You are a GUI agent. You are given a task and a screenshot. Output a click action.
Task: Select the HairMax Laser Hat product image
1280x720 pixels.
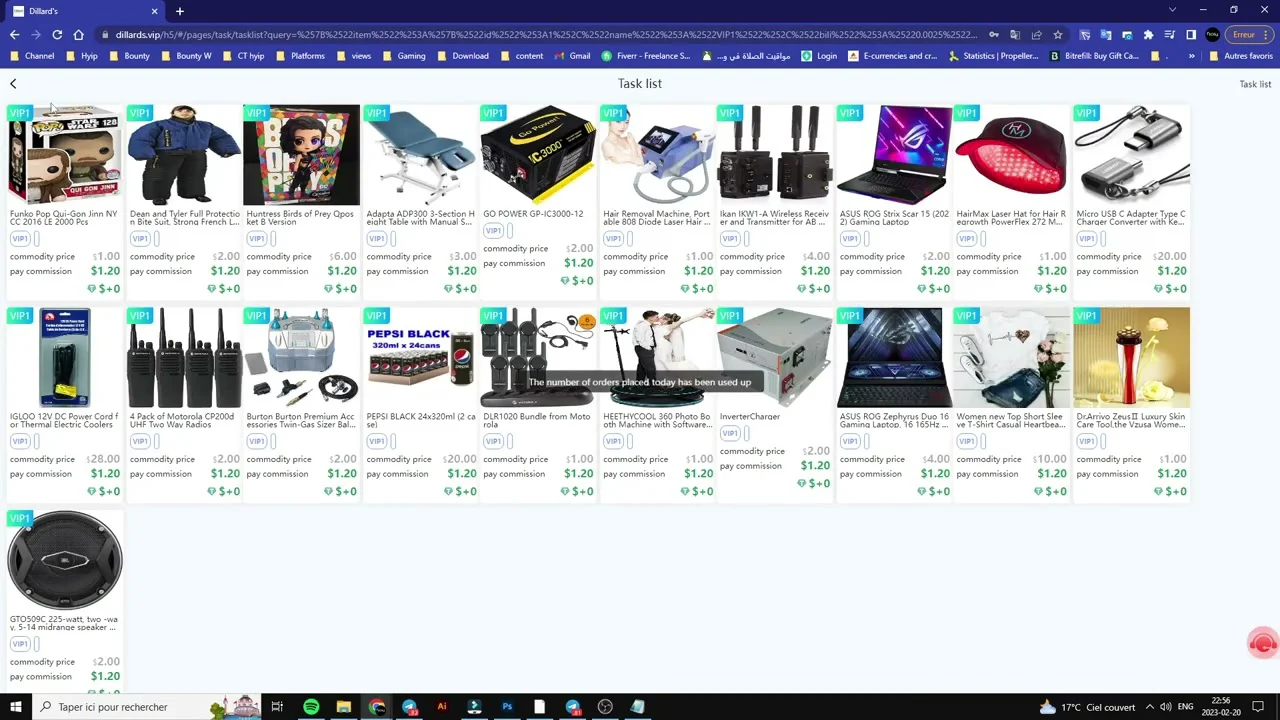1011,155
